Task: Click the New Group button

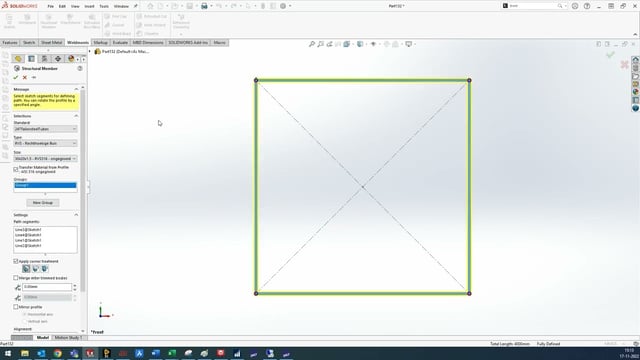Action: (43, 203)
